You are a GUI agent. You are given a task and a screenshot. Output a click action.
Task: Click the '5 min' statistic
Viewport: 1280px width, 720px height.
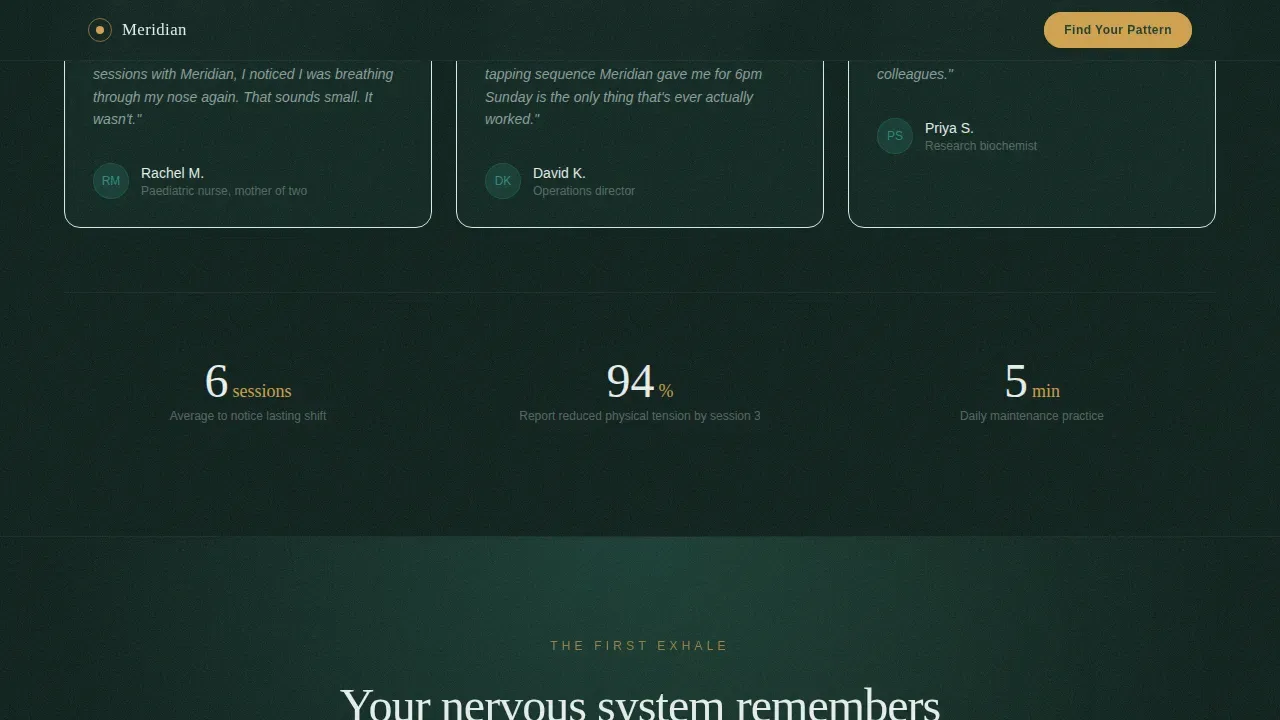pyautogui.click(x=1032, y=382)
